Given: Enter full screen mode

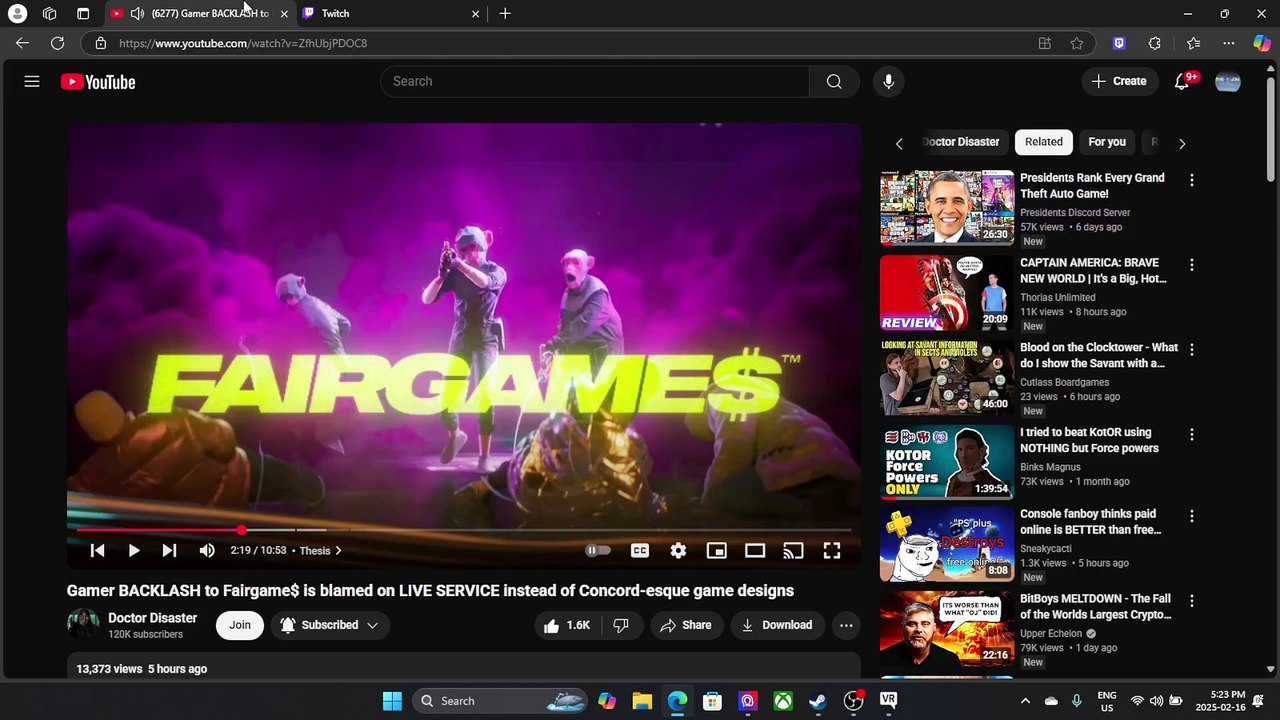Looking at the screenshot, I should coord(831,550).
